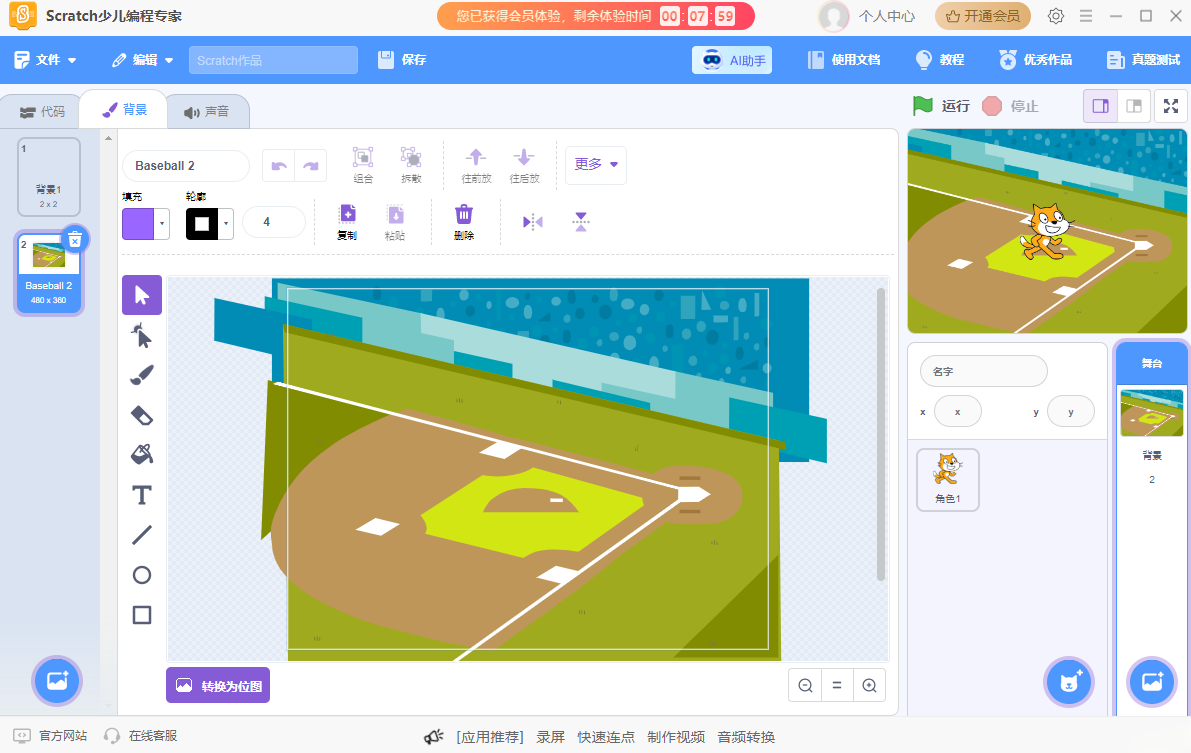The width and height of the screenshot is (1191, 753).
Task: Select the Rectangle shape tool
Action: pos(142,615)
